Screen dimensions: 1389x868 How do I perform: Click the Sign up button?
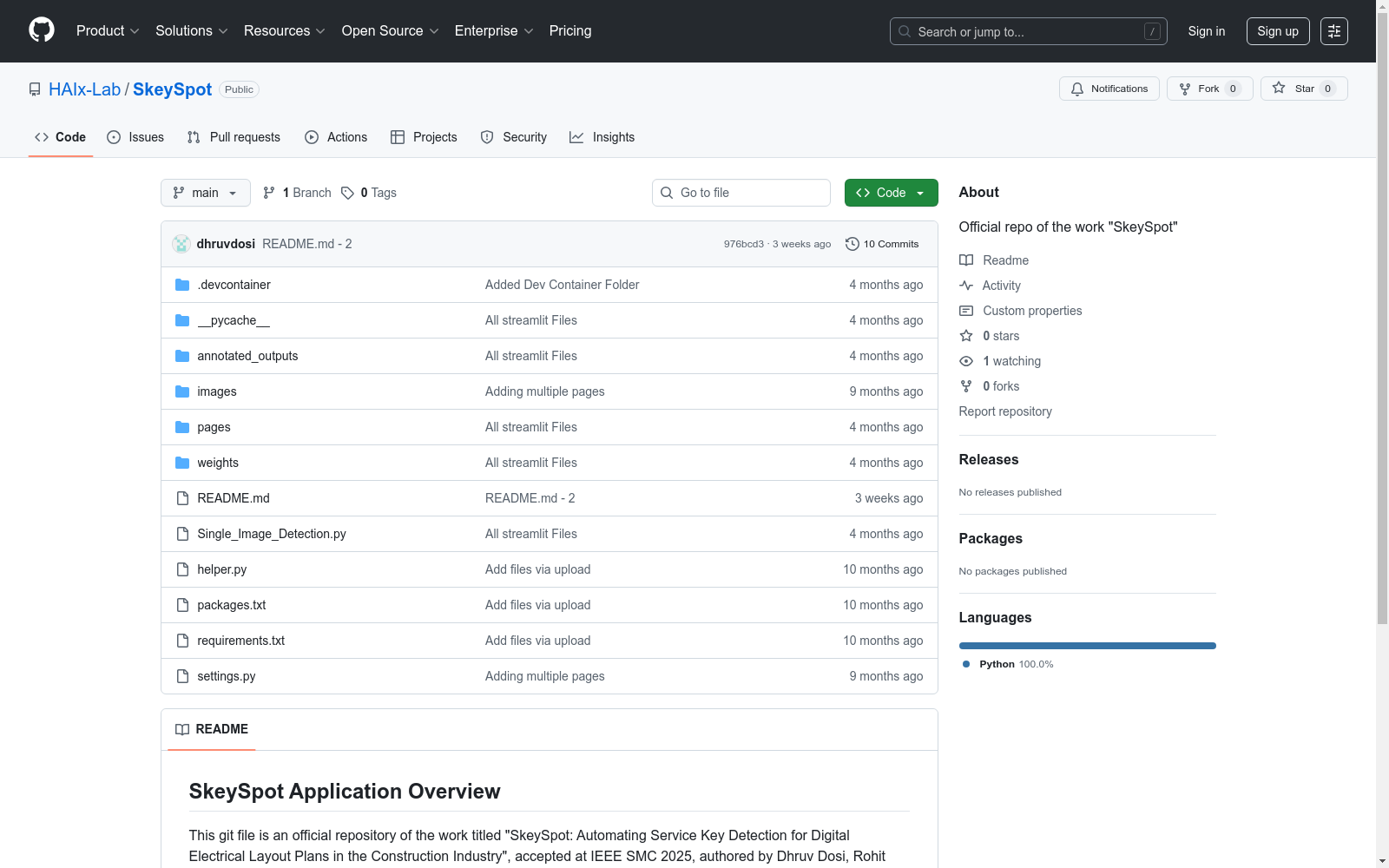tap(1278, 31)
